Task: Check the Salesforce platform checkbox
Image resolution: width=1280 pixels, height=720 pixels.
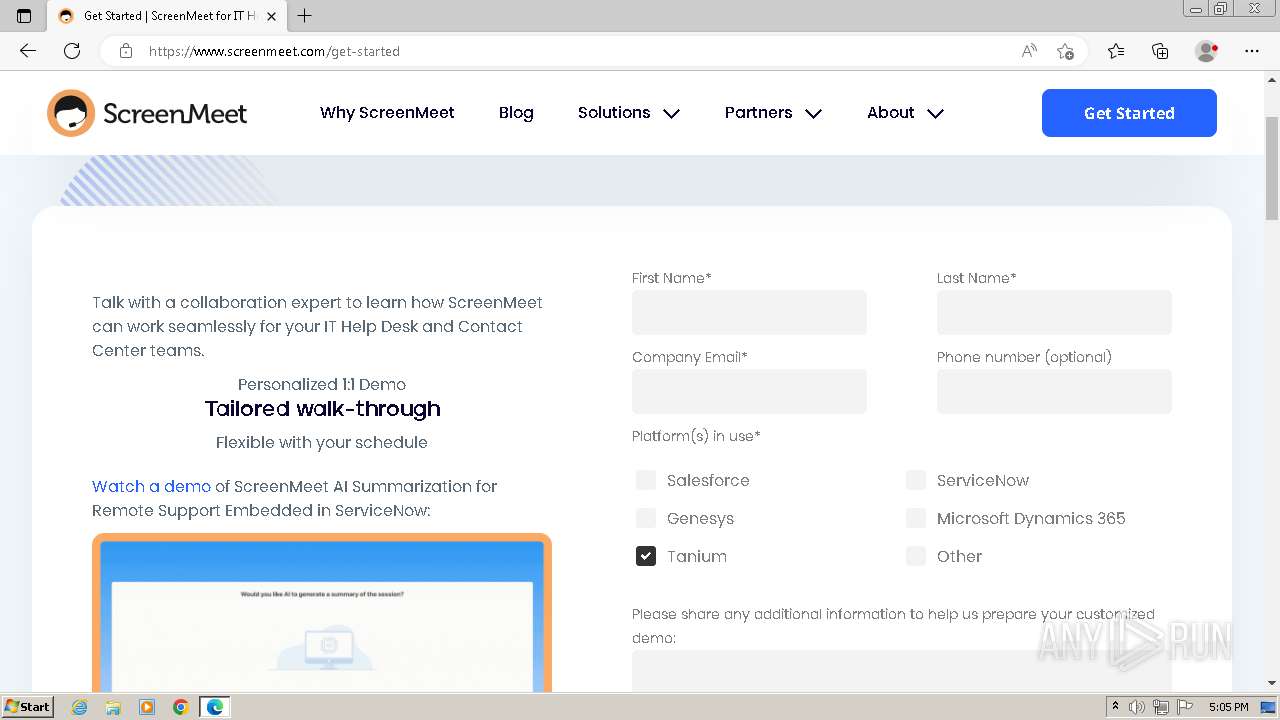Action: (x=646, y=480)
